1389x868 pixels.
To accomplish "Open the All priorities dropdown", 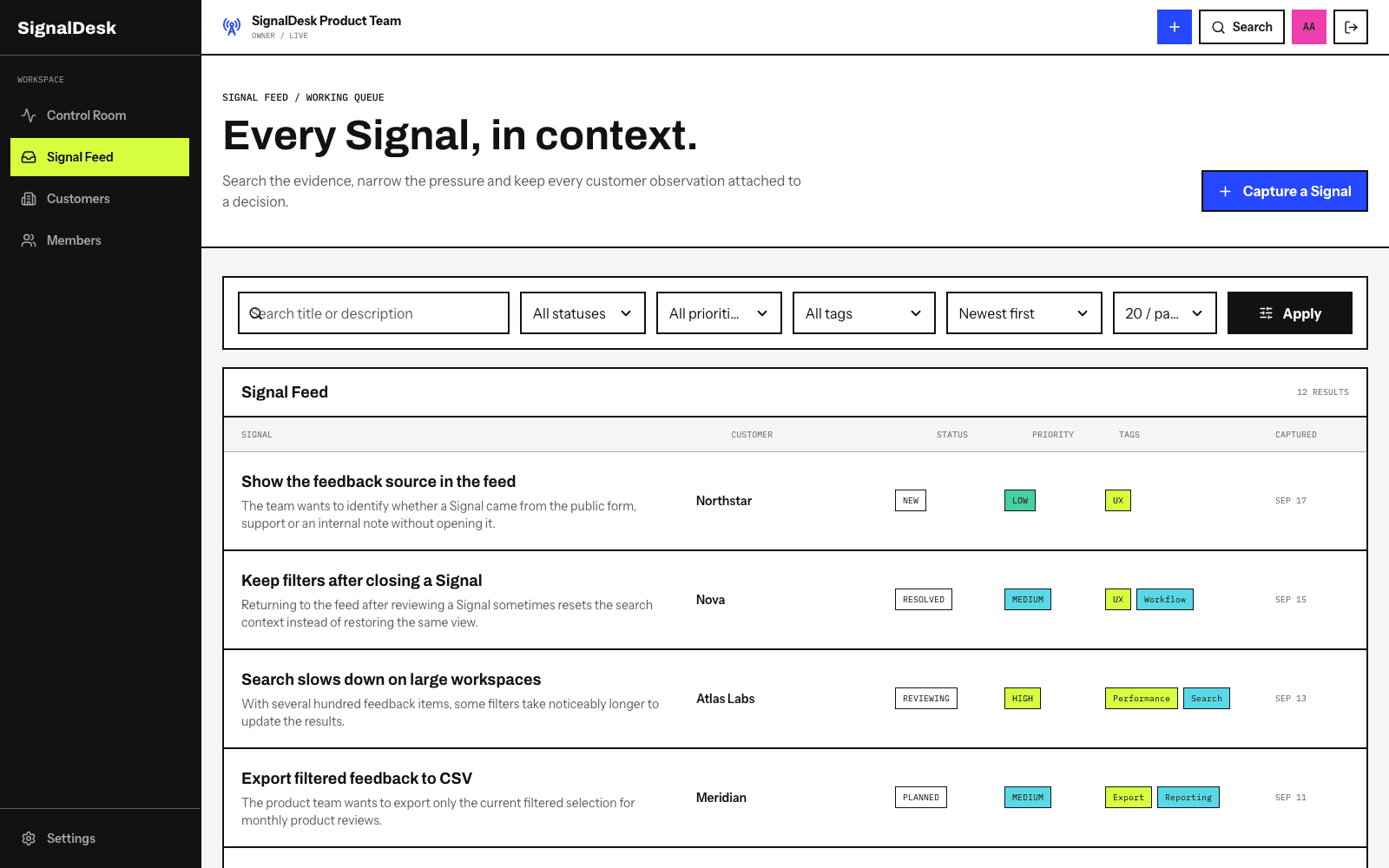I will [719, 313].
